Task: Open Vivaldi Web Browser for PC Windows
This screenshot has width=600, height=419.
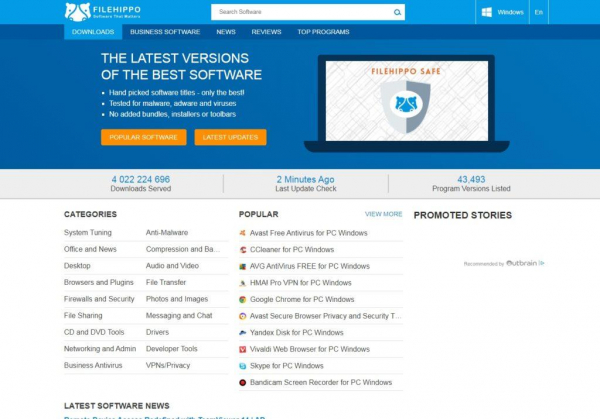Action: coord(310,349)
